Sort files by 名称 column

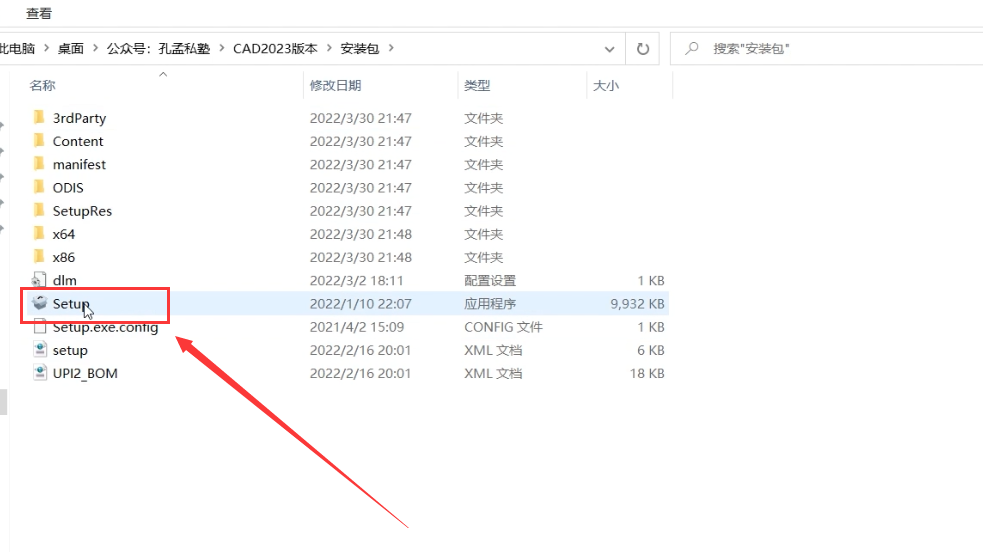(x=43, y=85)
